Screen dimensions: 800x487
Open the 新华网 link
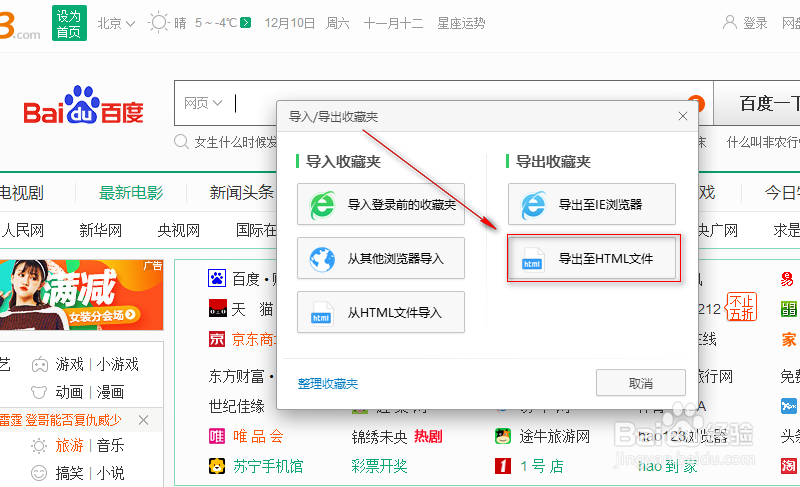point(101,230)
